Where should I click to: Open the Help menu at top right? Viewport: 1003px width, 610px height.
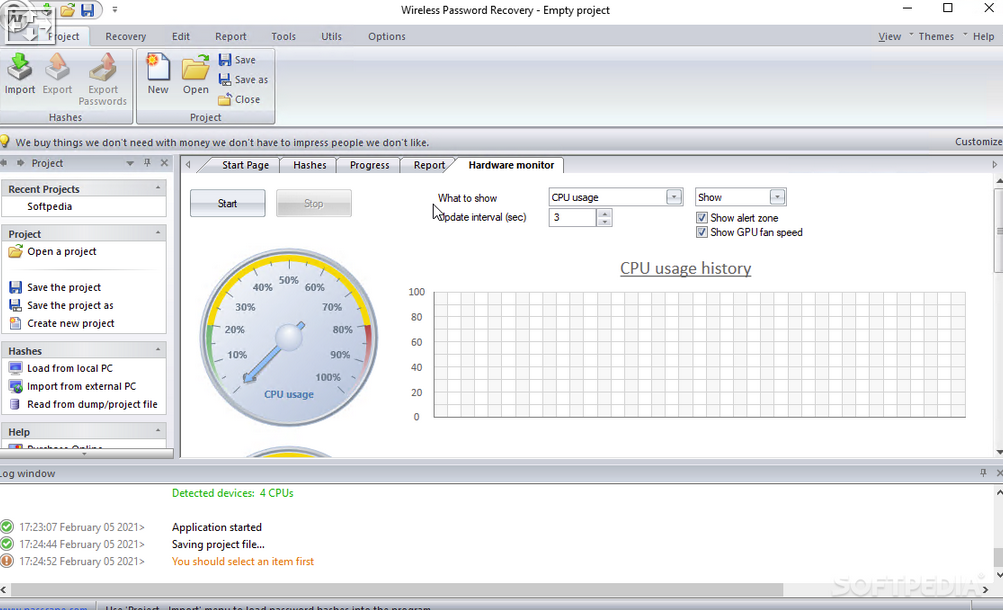pyautogui.click(x=983, y=36)
